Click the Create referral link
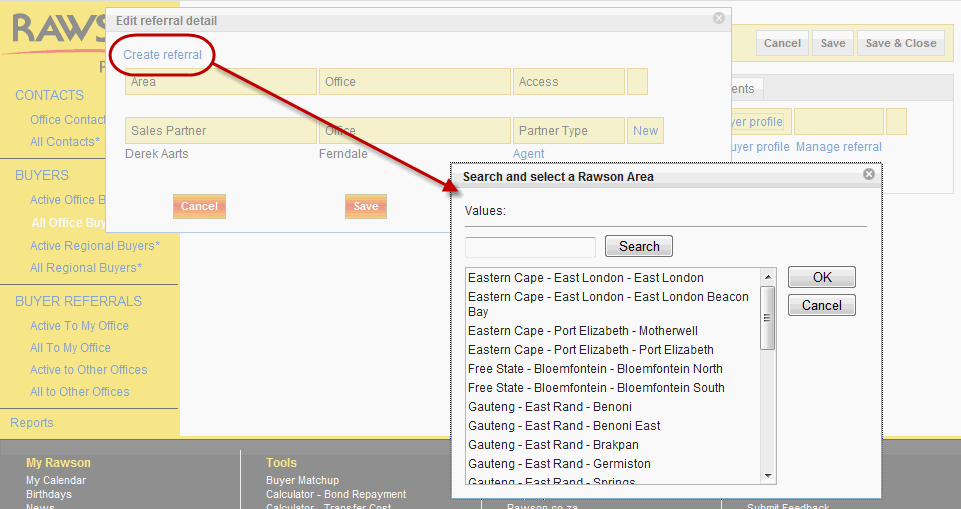The image size is (961, 509). point(163,55)
